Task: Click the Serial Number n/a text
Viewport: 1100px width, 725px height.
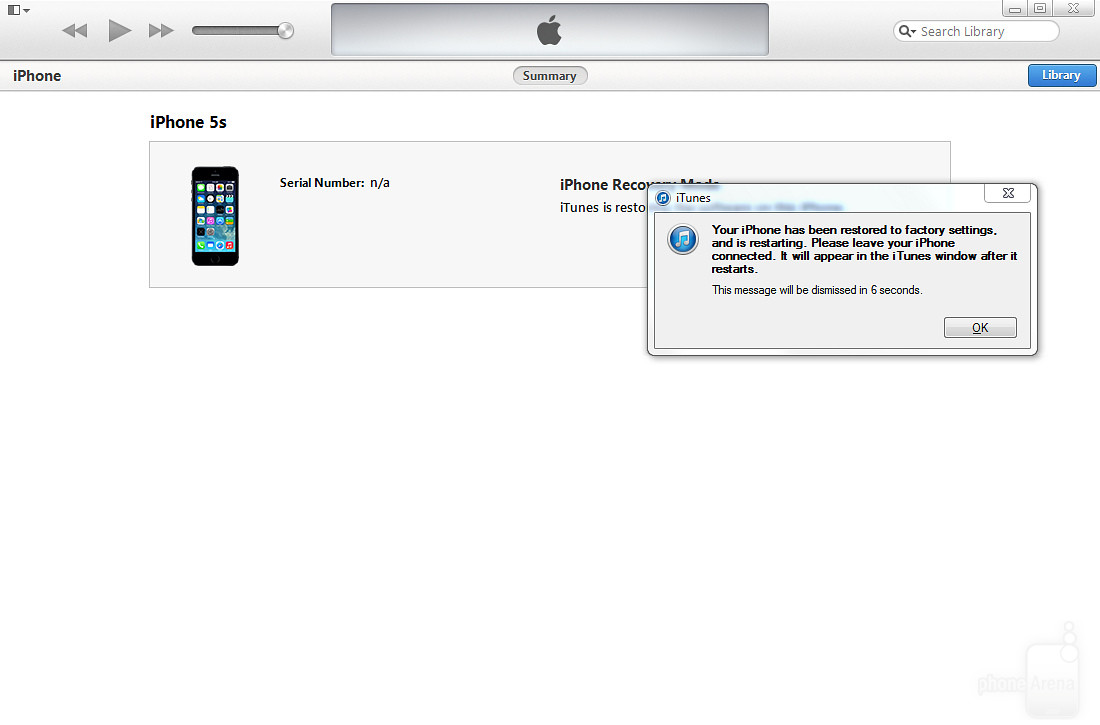Action: [335, 182]
